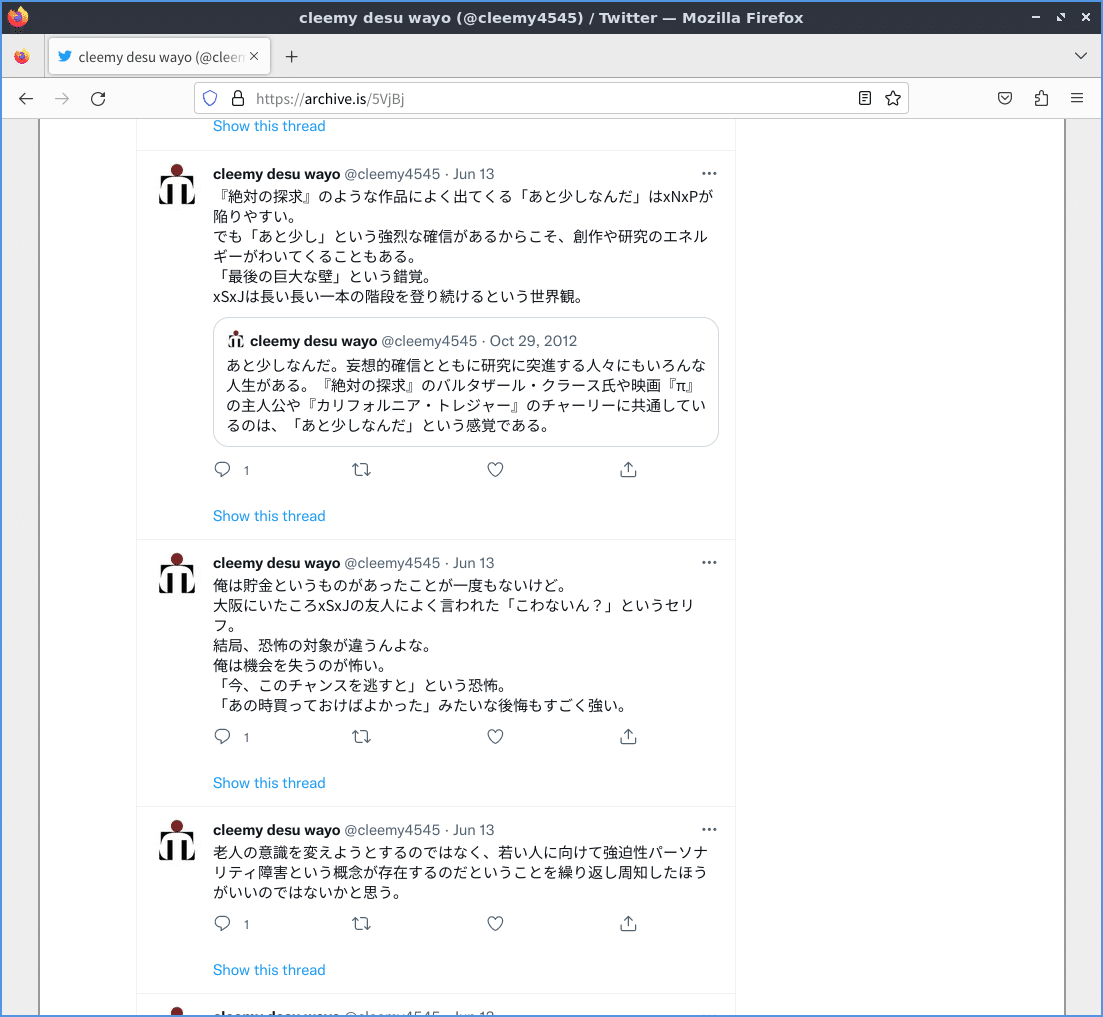1103x1017 pixels.
Task: Open the ••• options menu on the top tweet
Action: [x=709, y=173]
